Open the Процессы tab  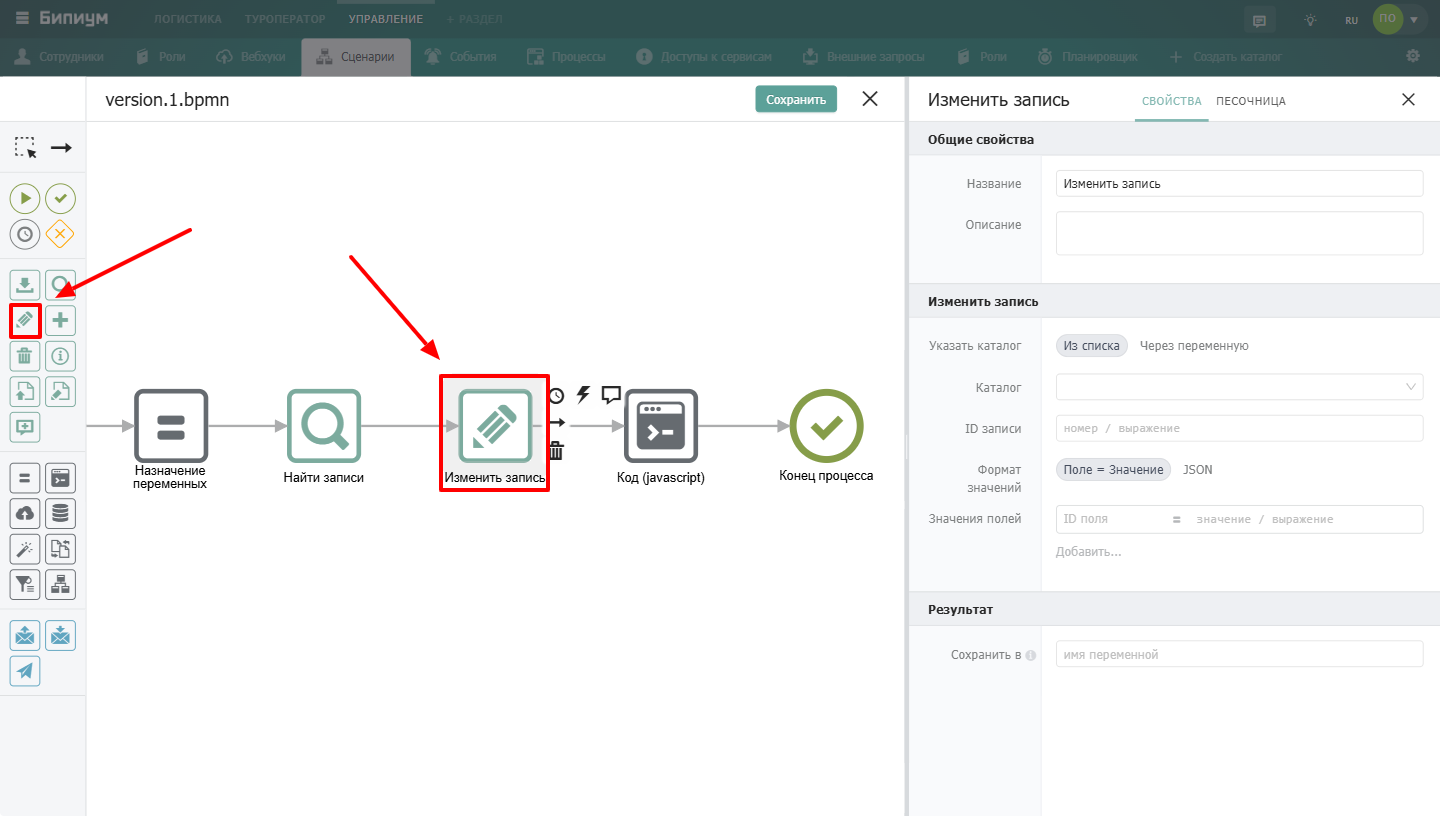coord(566,57)
